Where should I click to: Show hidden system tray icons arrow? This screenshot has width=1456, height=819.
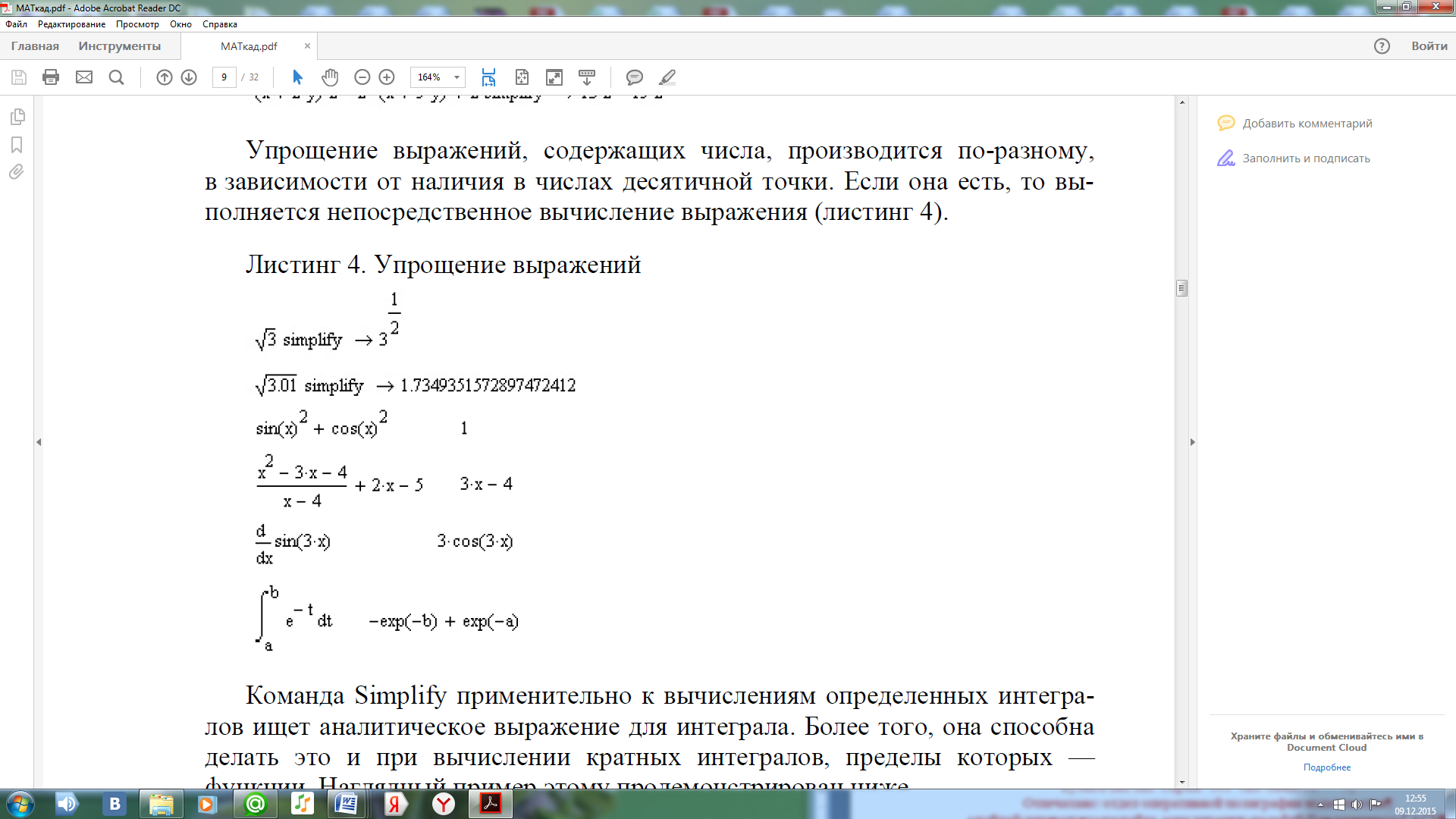click(1320, 805)
